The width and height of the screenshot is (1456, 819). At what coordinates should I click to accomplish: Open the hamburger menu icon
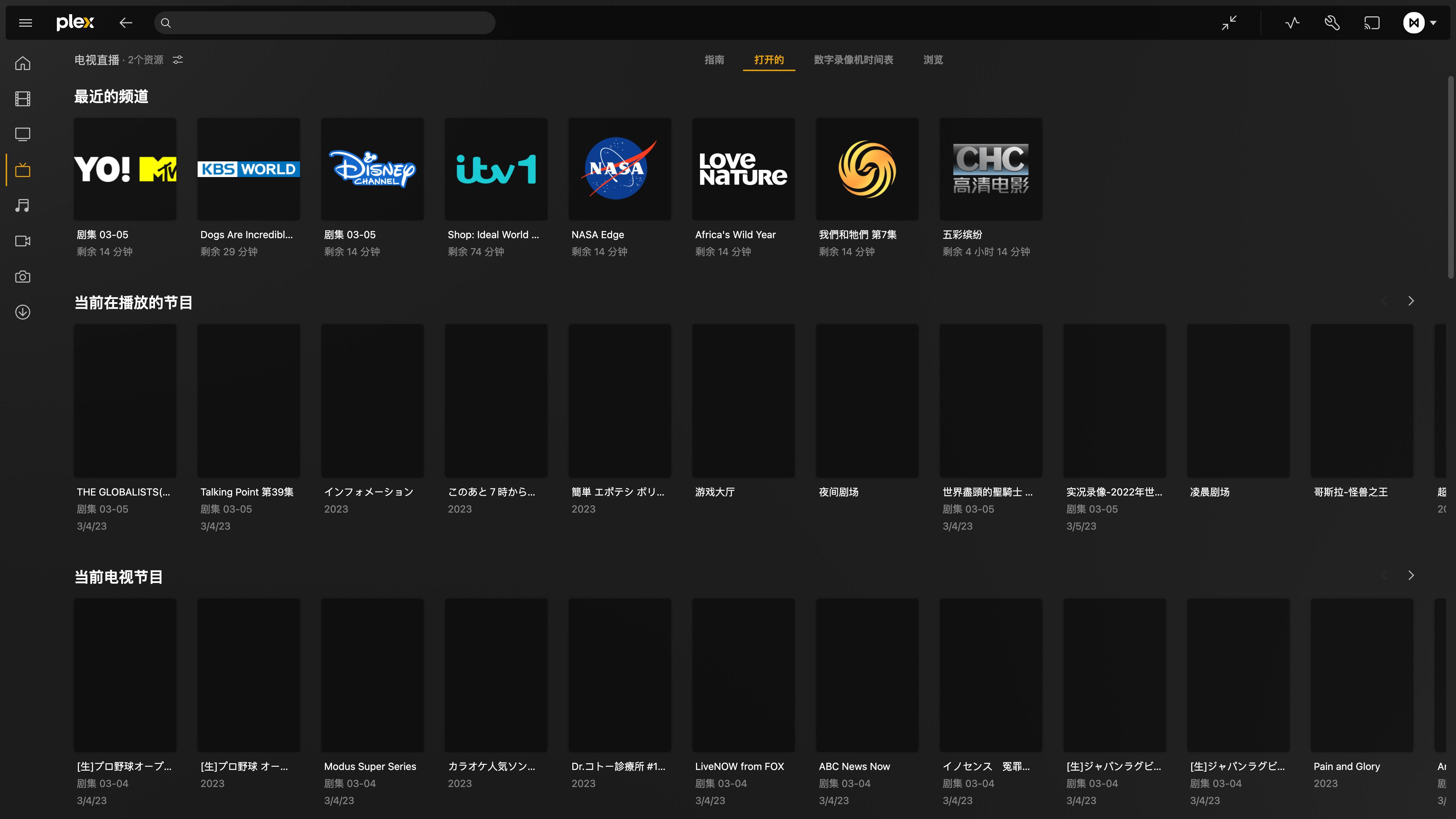point(26,23)
